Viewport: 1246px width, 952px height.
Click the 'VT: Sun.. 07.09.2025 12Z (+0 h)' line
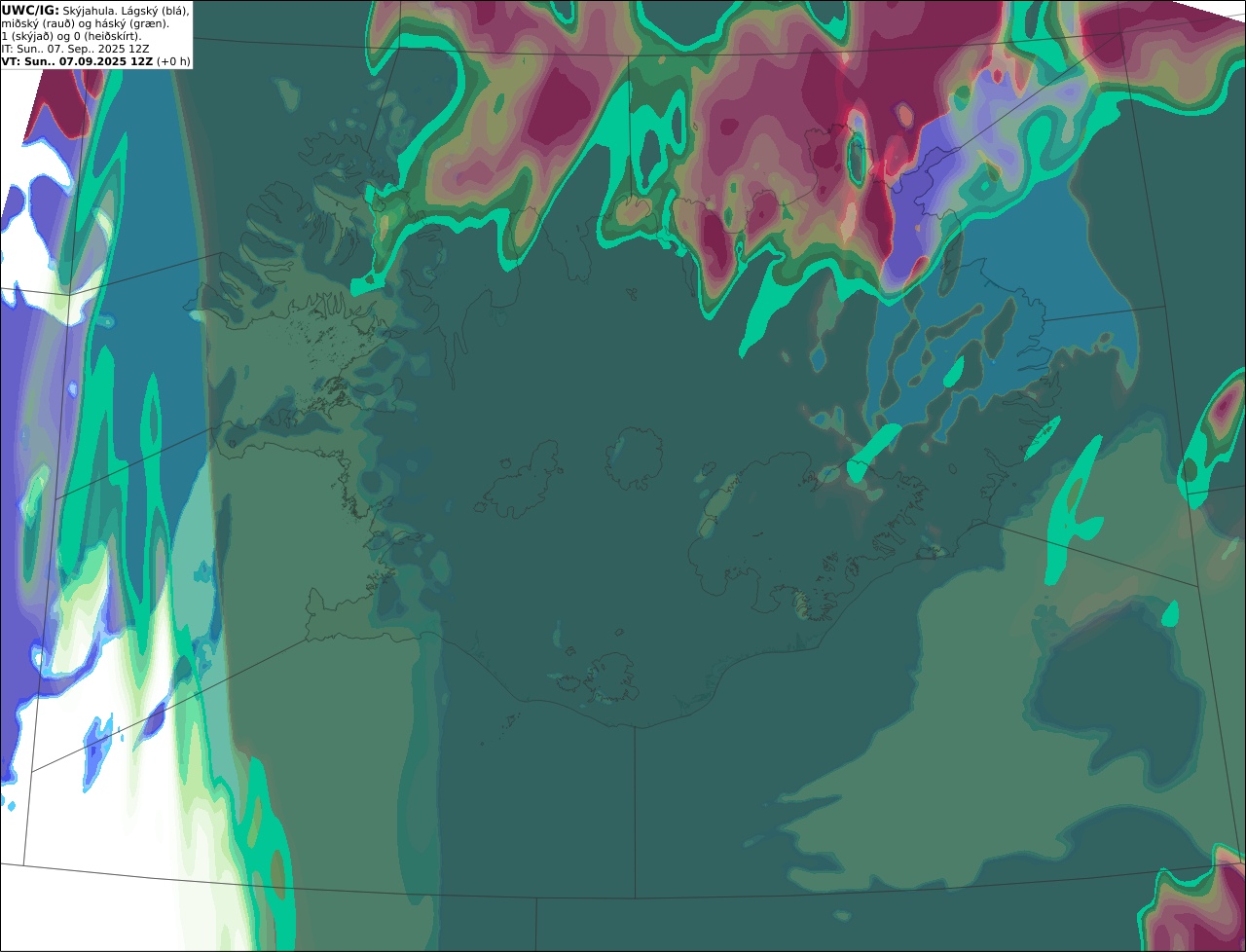tap(95, 61)
